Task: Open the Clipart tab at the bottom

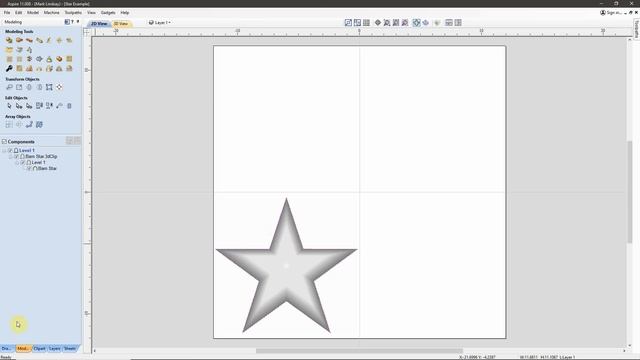Action: coord(40,349)
